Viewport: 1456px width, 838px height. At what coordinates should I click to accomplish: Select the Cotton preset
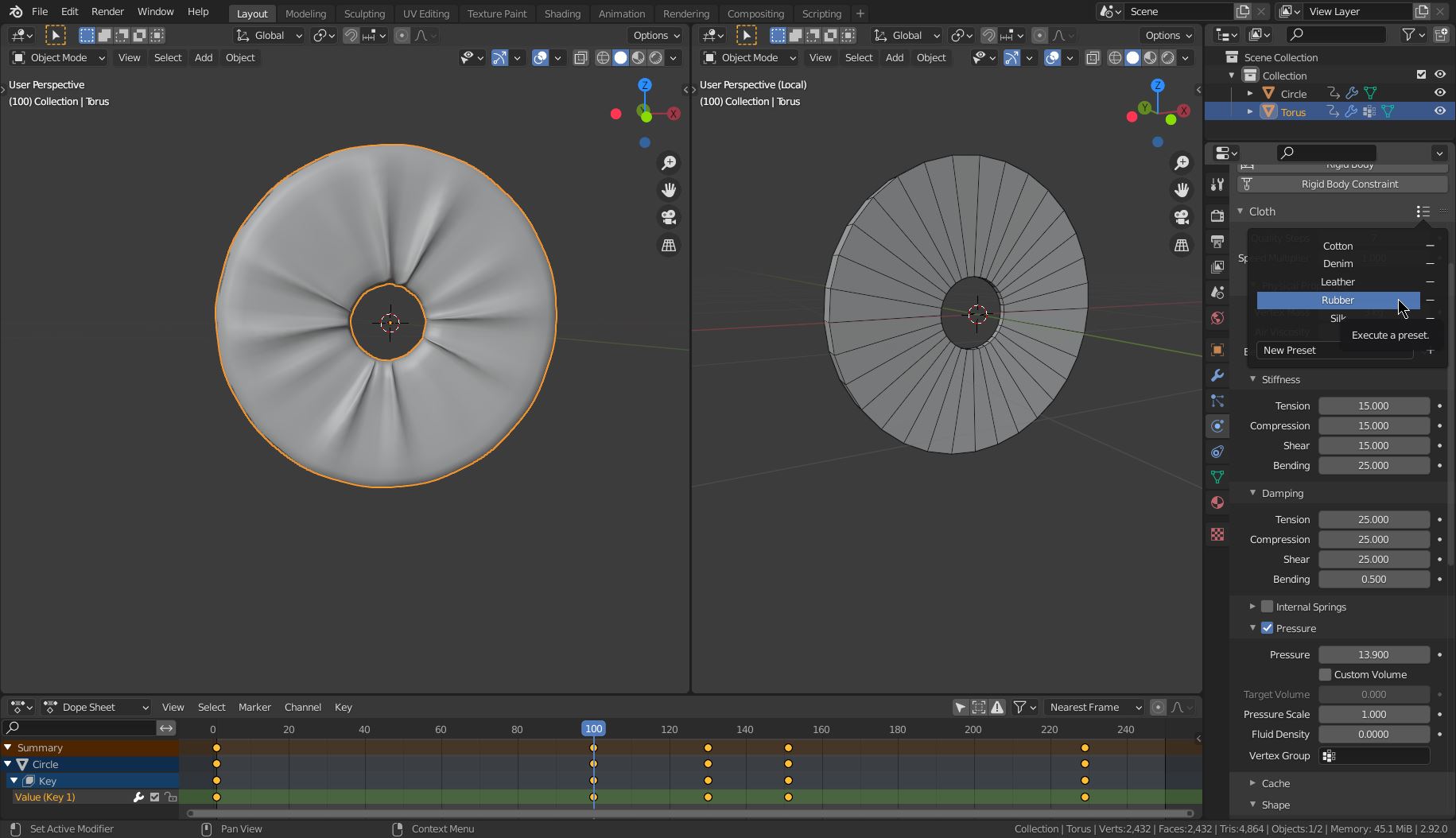tap(1338, 246)
